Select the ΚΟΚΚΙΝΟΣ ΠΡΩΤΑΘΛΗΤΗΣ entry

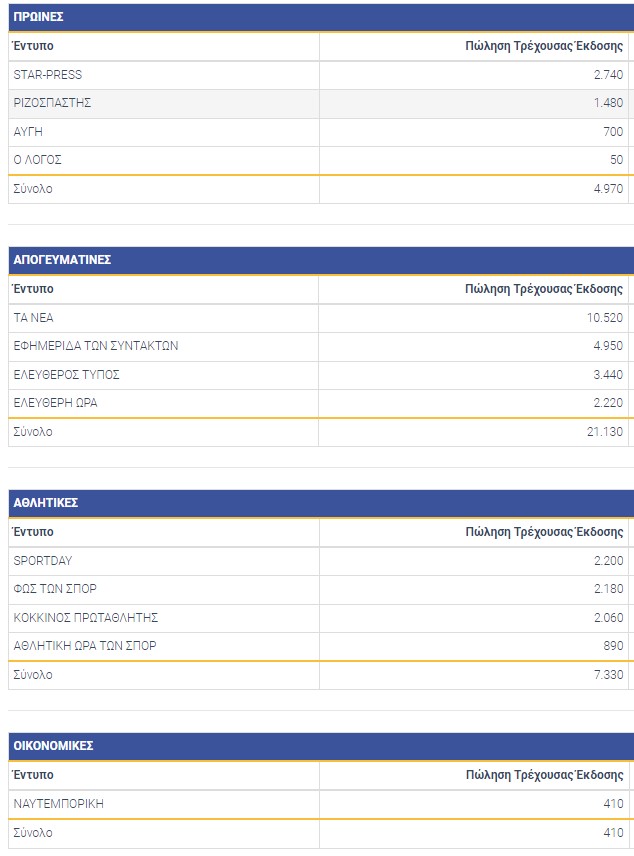[x=86, y=617]
